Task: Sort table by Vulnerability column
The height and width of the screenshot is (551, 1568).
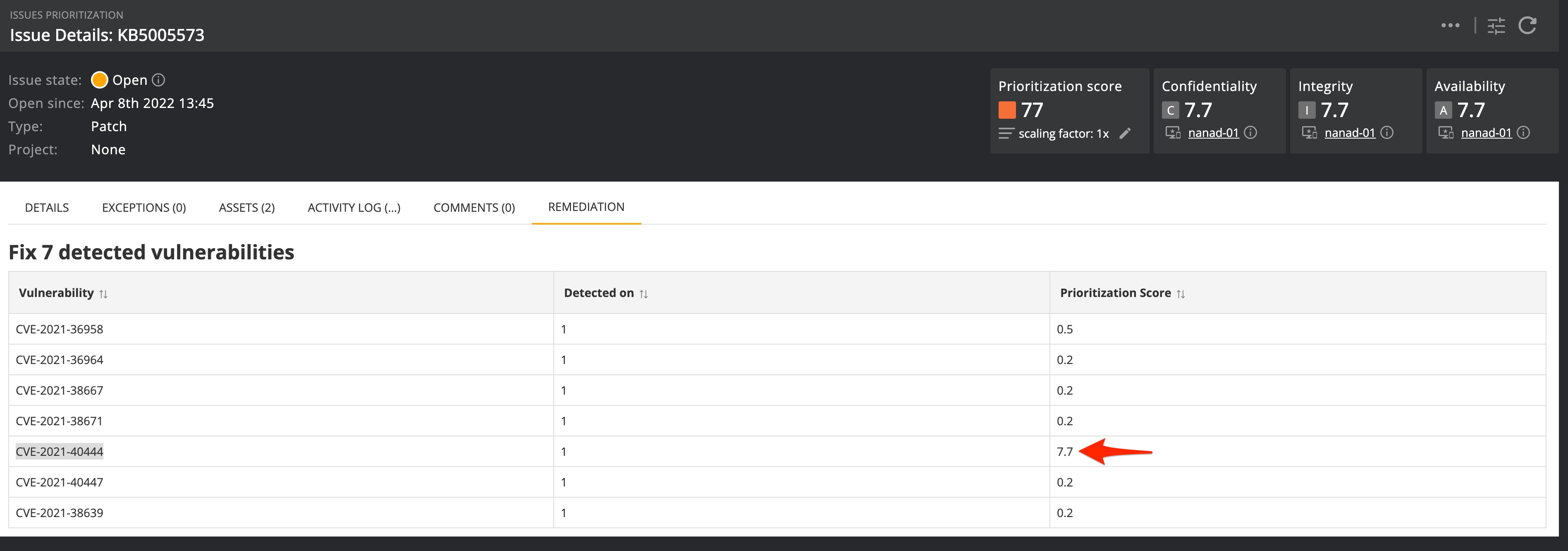Action: [103, 294]
